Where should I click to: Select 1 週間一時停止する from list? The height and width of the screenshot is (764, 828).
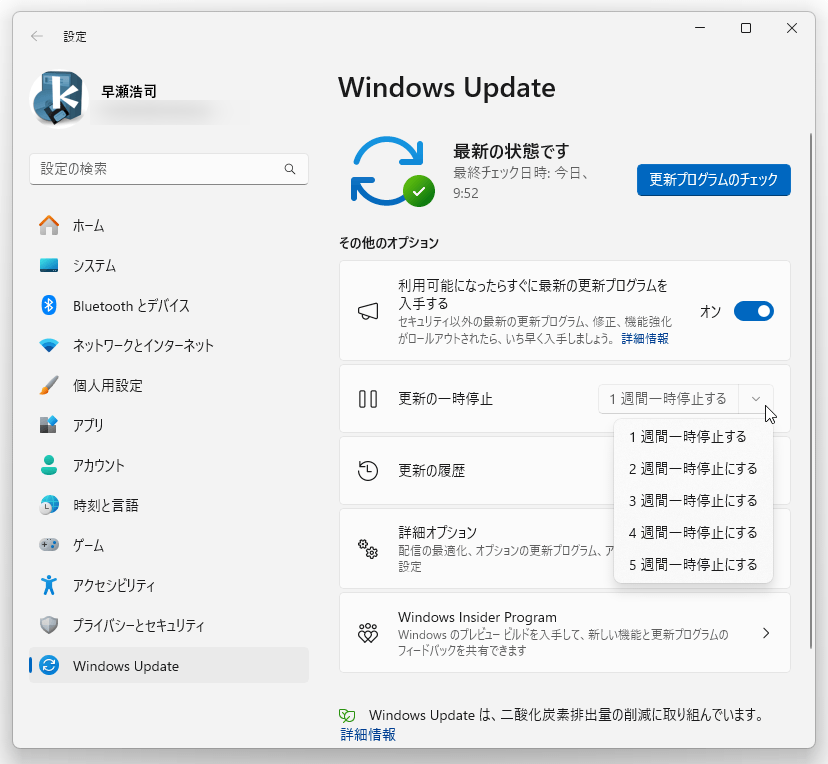pyautogui.click(x=693, y=437)
